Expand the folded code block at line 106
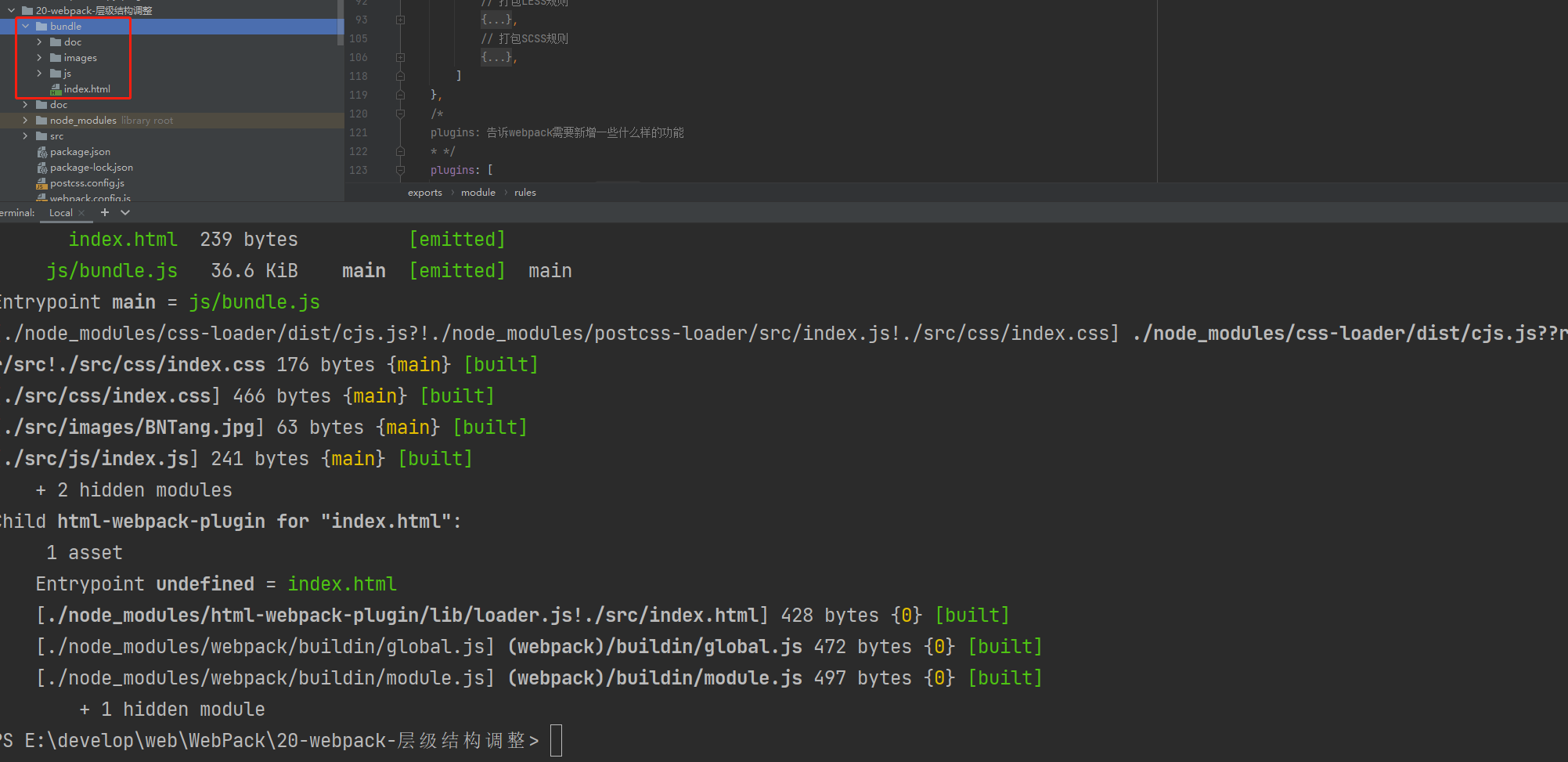The width and height of the screenshot is (1568, 762). [x=400, y=57]
